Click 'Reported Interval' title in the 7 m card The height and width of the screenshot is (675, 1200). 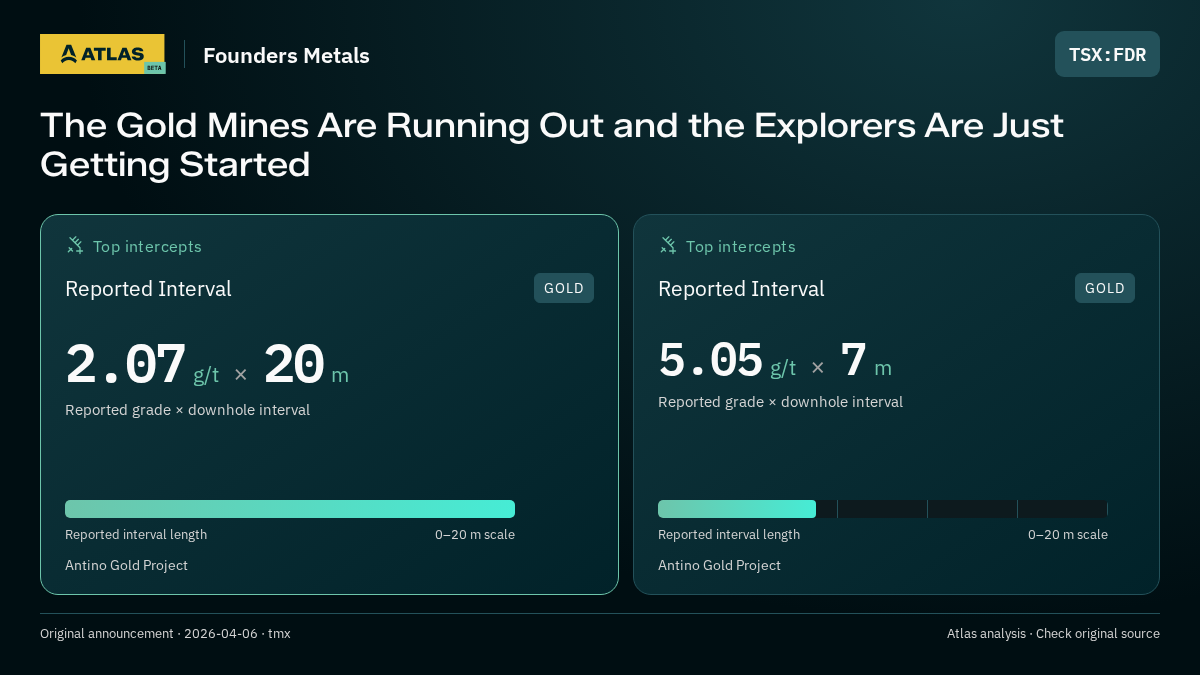[741, 289]
